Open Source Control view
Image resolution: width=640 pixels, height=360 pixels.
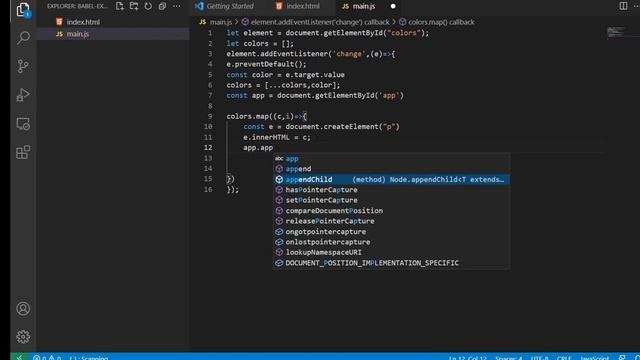pos(23,66)
